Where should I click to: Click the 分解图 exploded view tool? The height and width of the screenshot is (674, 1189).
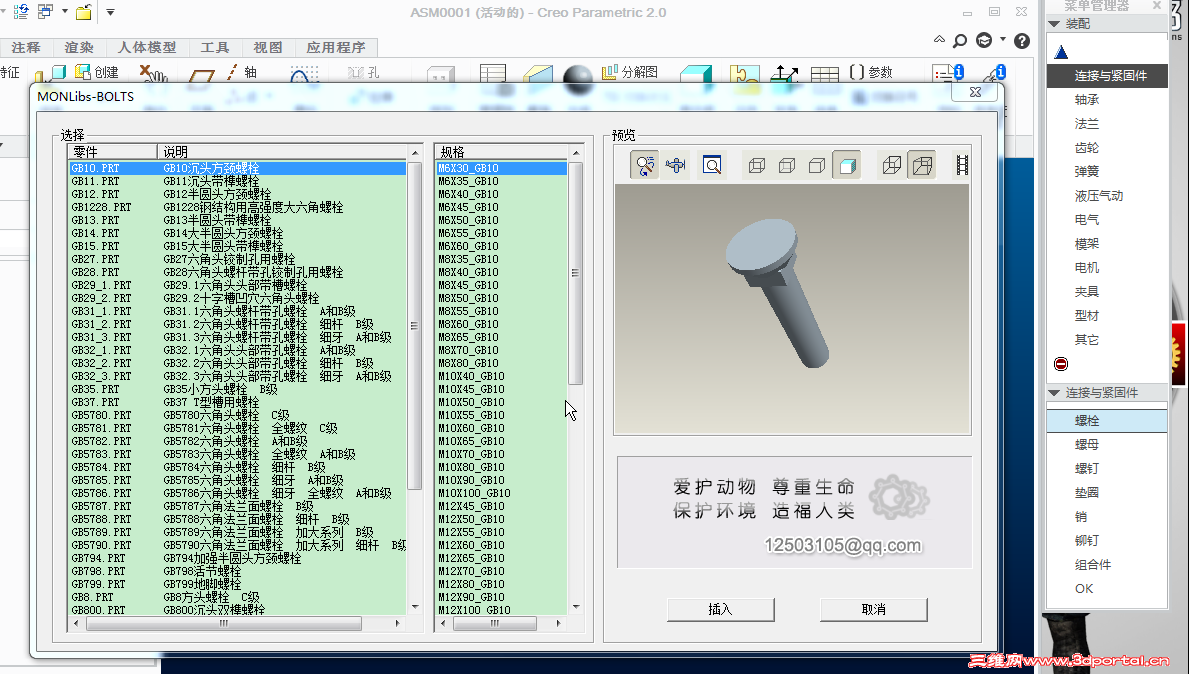[629, 72]
